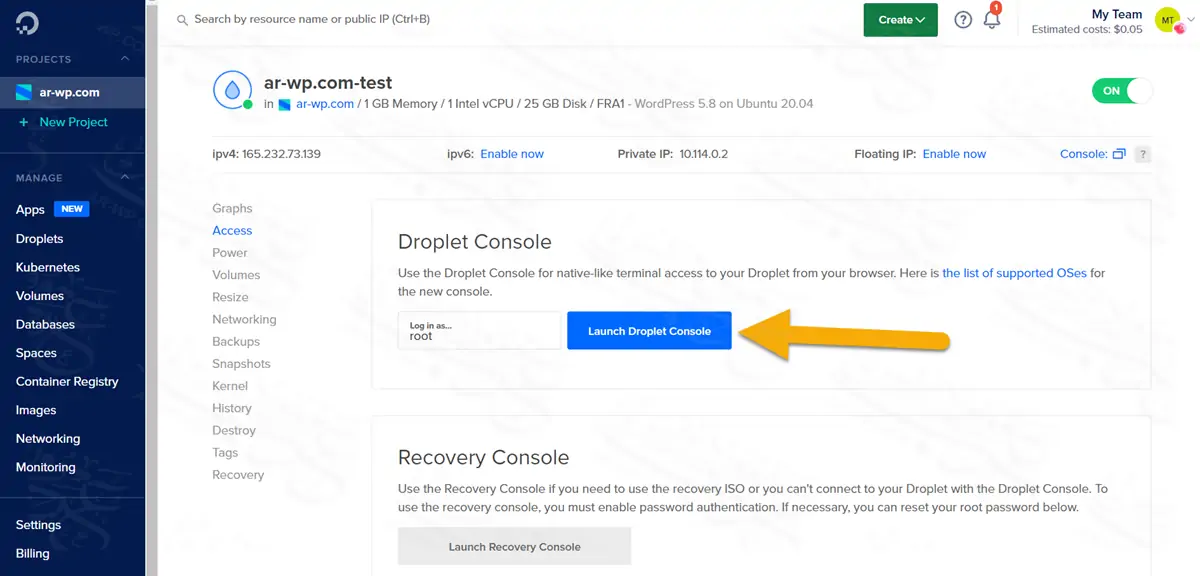The image size is (1200, 576).
Task: Open the Create dropdown button
Action: [901, 20]
